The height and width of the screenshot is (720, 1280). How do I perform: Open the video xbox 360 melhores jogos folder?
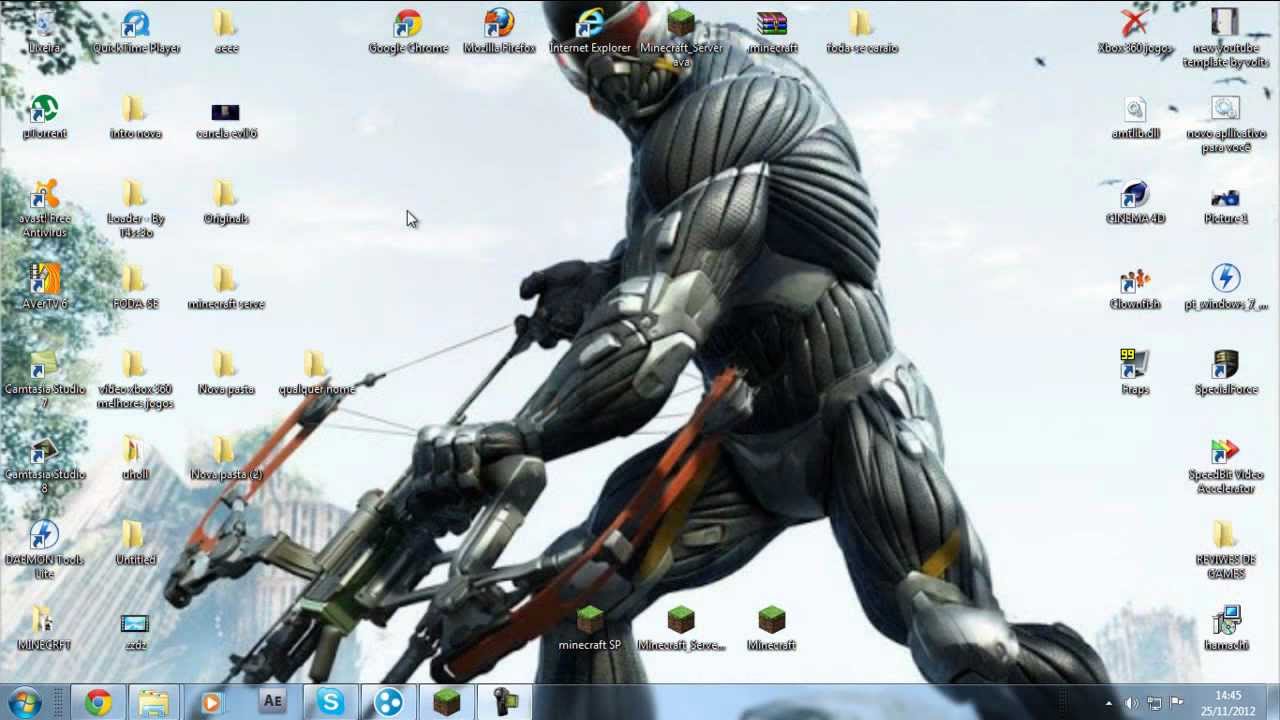[x=136, y=380]
